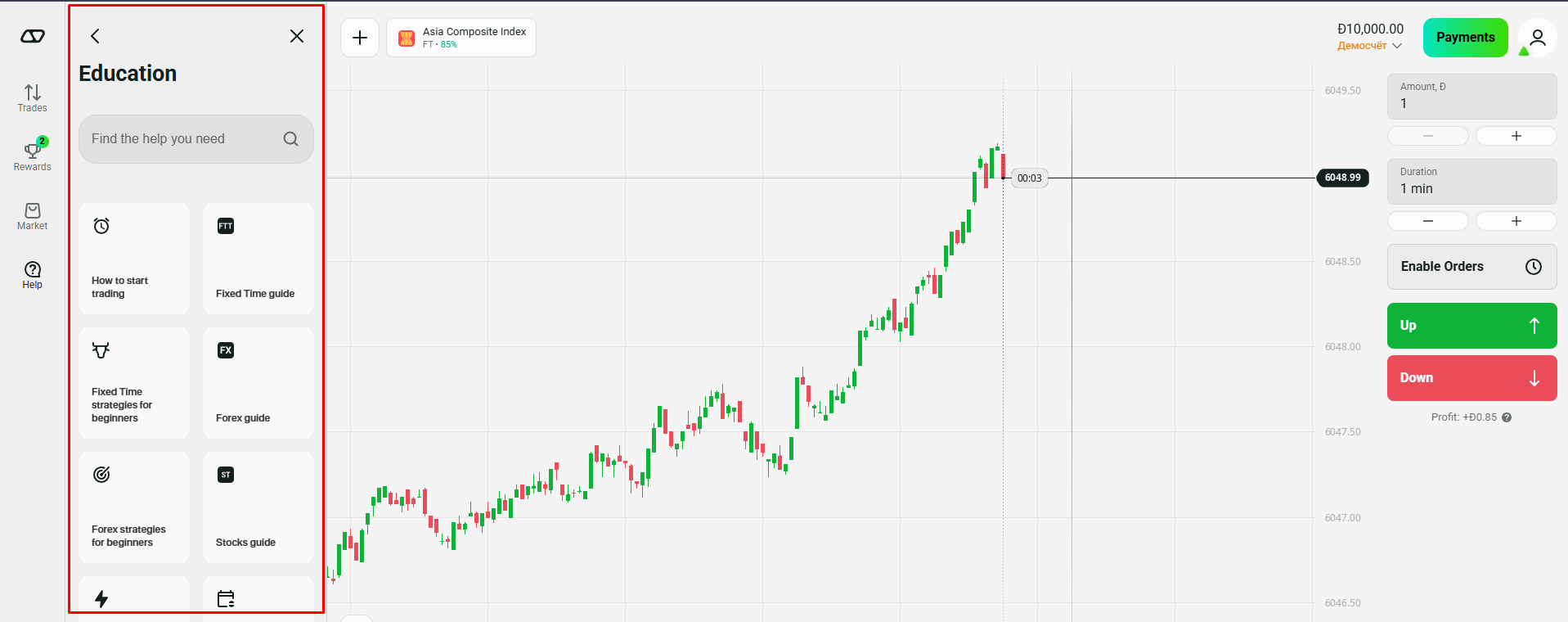
Task: Open the Help sidebar section
Action: [32, 275]
